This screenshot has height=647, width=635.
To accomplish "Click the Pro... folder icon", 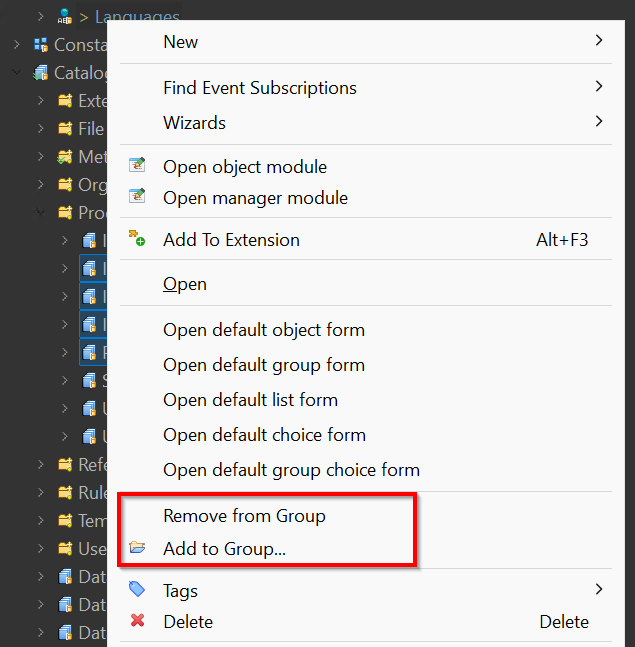I will pos(65,213).
